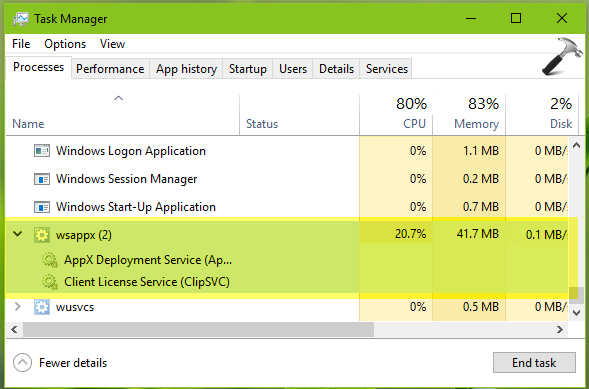Select AppX Deployment Service entry
The height and width of the screenshot is (389, 589).
click(148, 260)
